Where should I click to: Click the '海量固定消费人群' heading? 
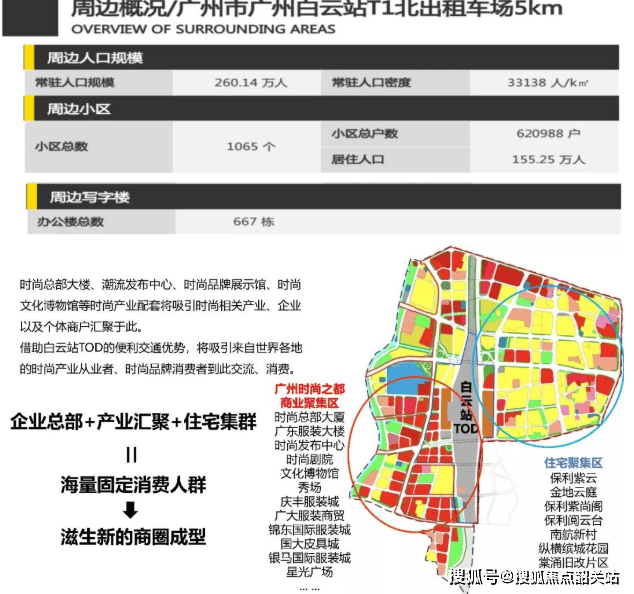(133, 484)
